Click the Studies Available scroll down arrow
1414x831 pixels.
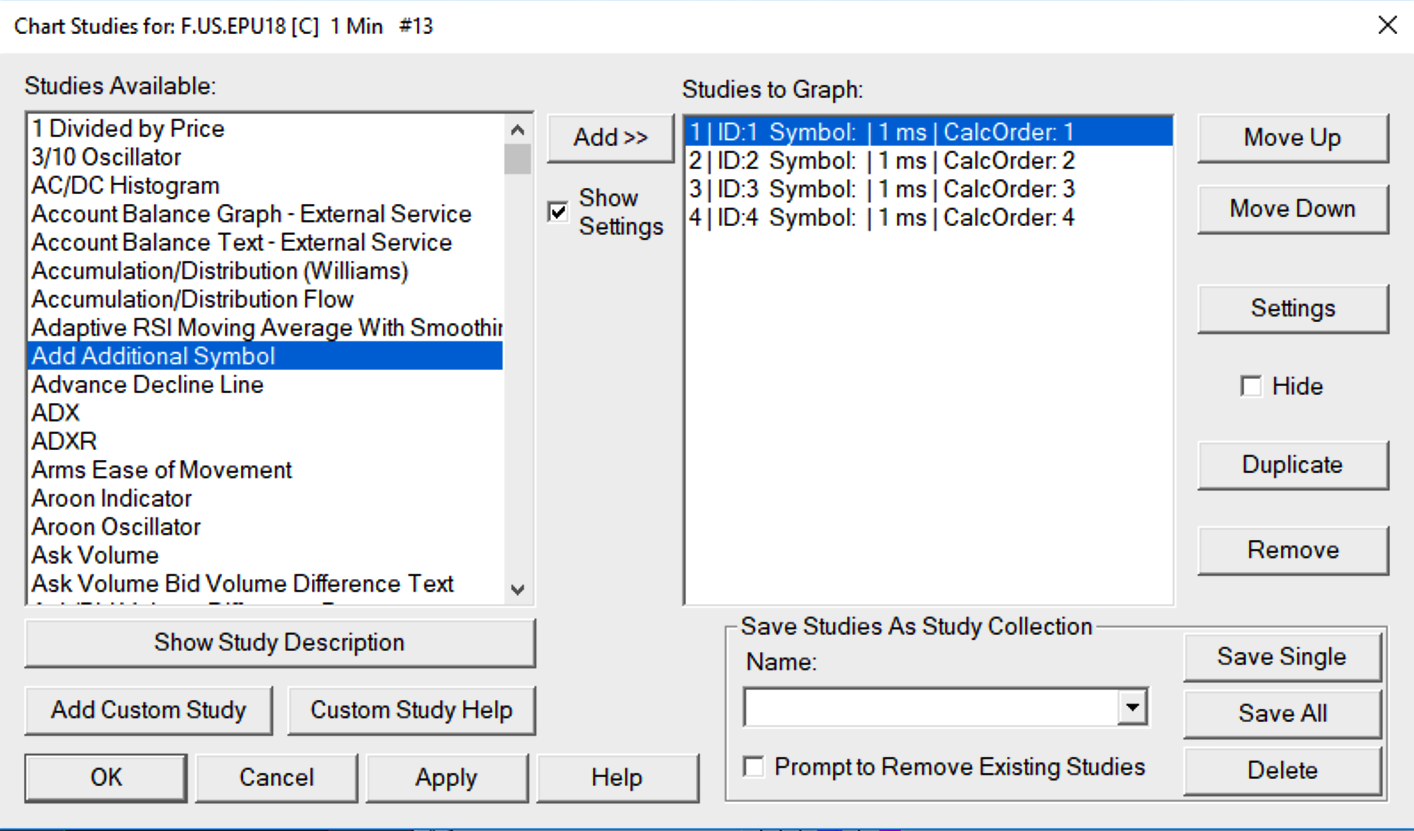(517, 590)
